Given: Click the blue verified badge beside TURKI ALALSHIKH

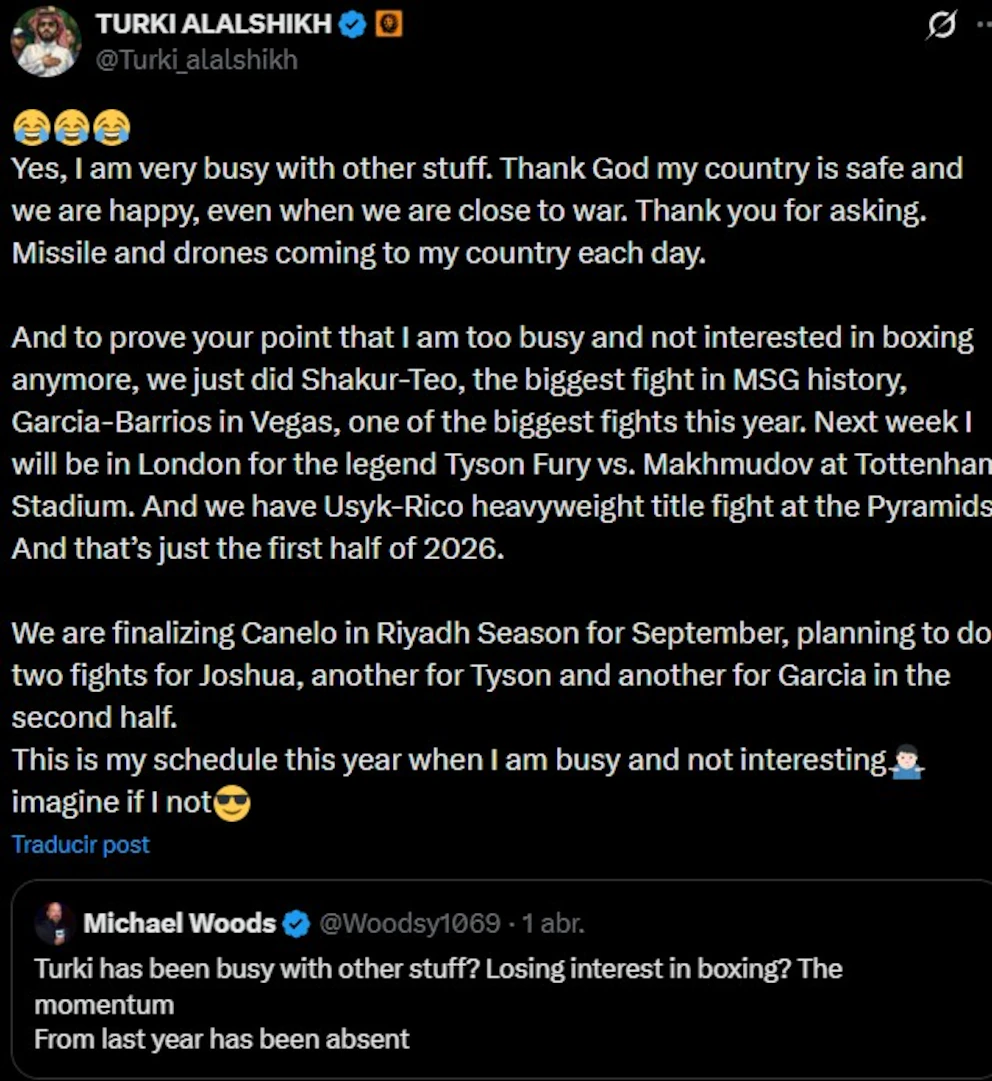Looking at the screenshot, I should [353, 25].
